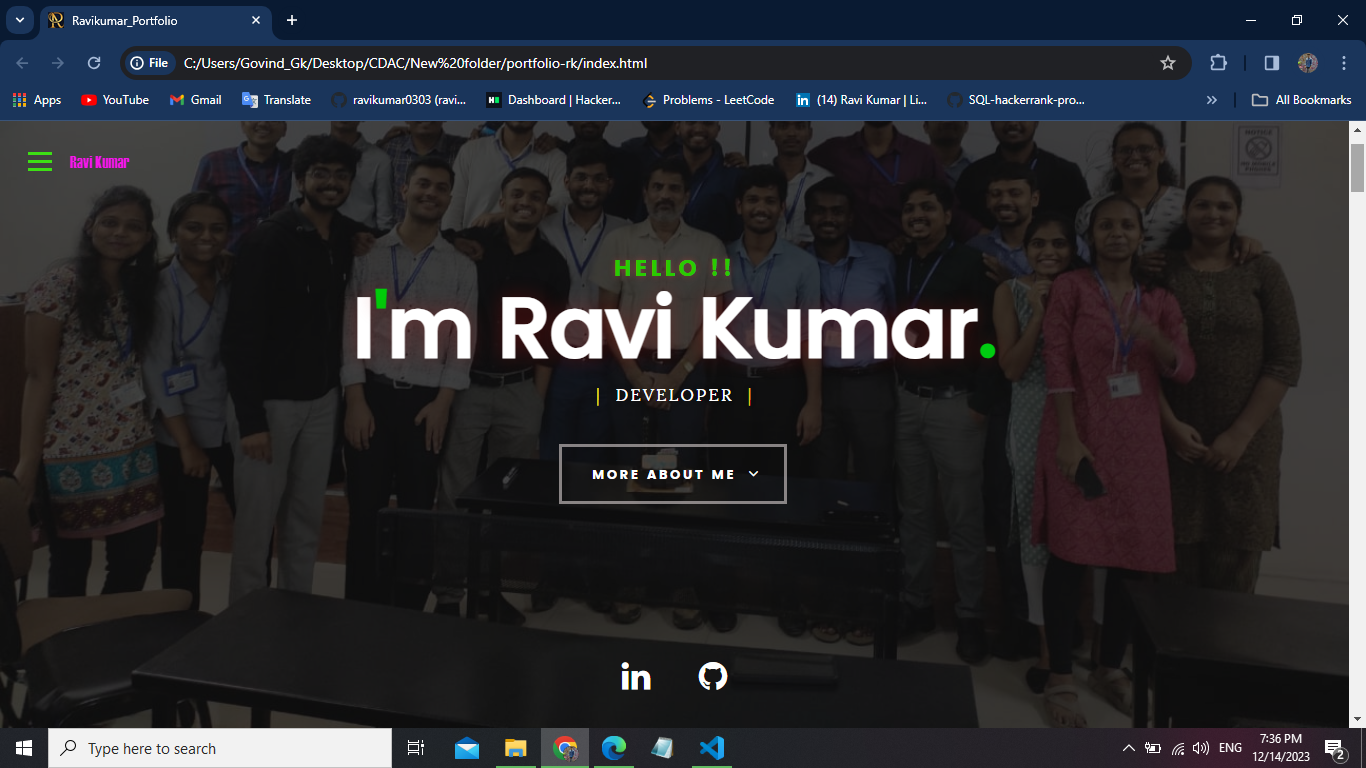The width and height of the screenshot is (1366, 768).
Task: Open the YouTube bookmark
Action: [114, 99]
